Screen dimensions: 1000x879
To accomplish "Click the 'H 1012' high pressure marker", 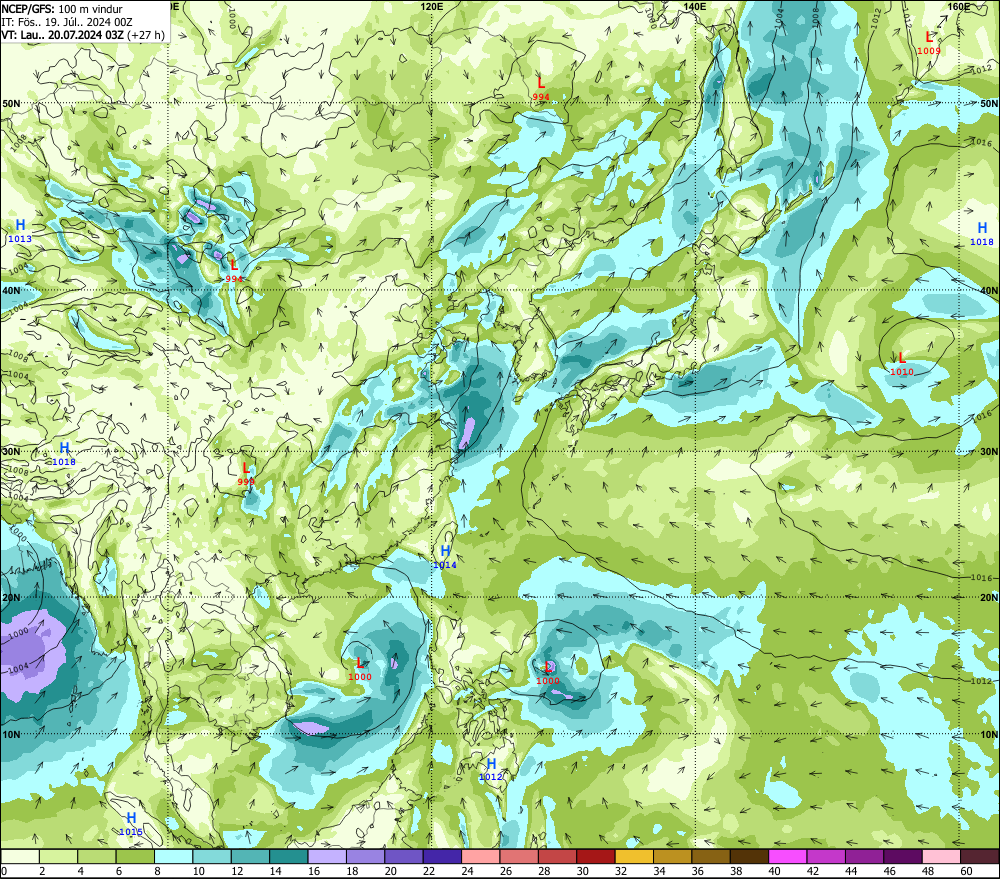I will (491, 769).
